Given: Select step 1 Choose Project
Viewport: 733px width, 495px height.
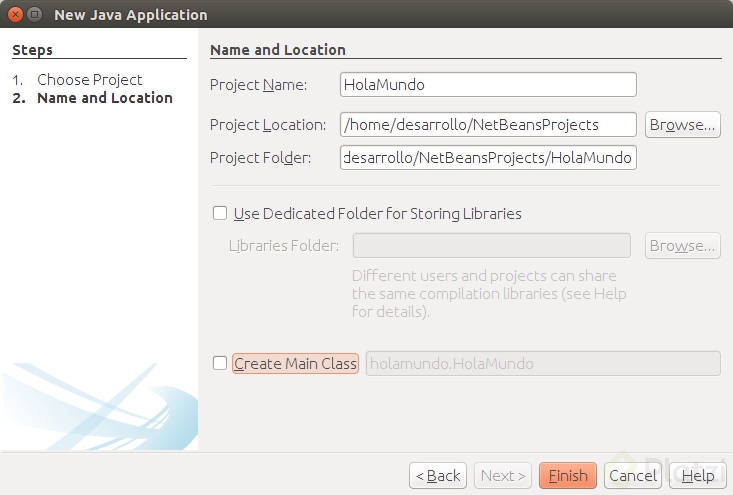Looking at the screenshot, I should (90, 80).
